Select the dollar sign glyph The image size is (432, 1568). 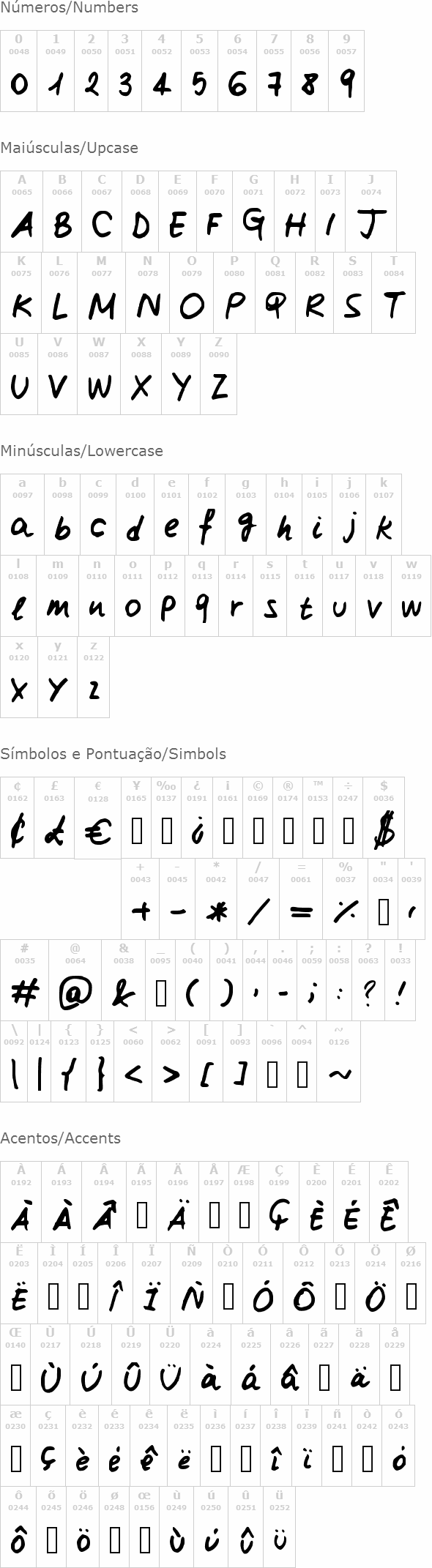coord(384,831)
